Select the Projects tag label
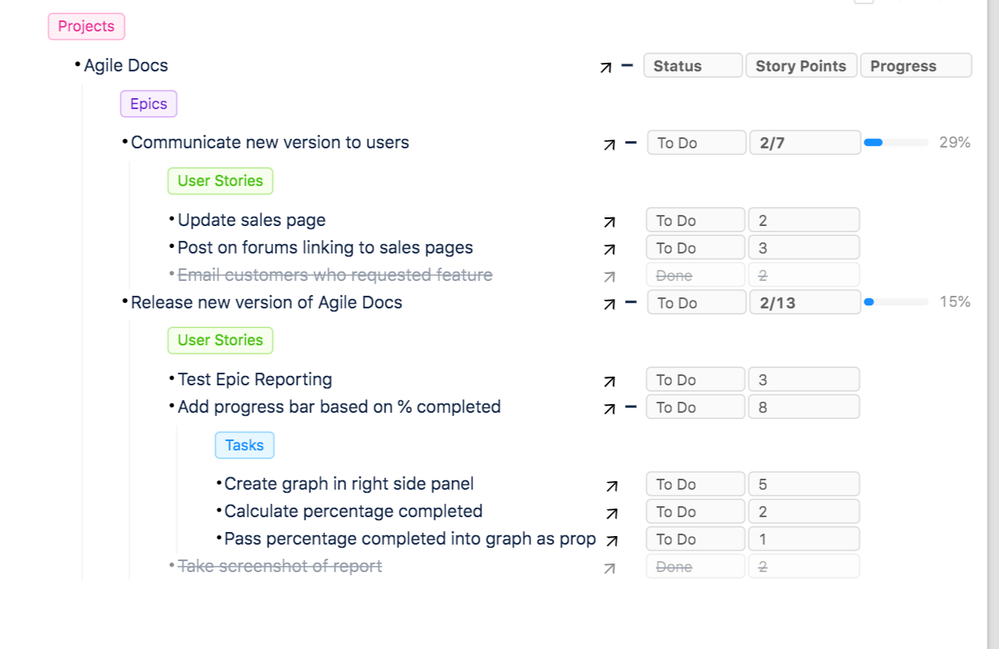The image size is (999, 649). (x=86, y=27)
